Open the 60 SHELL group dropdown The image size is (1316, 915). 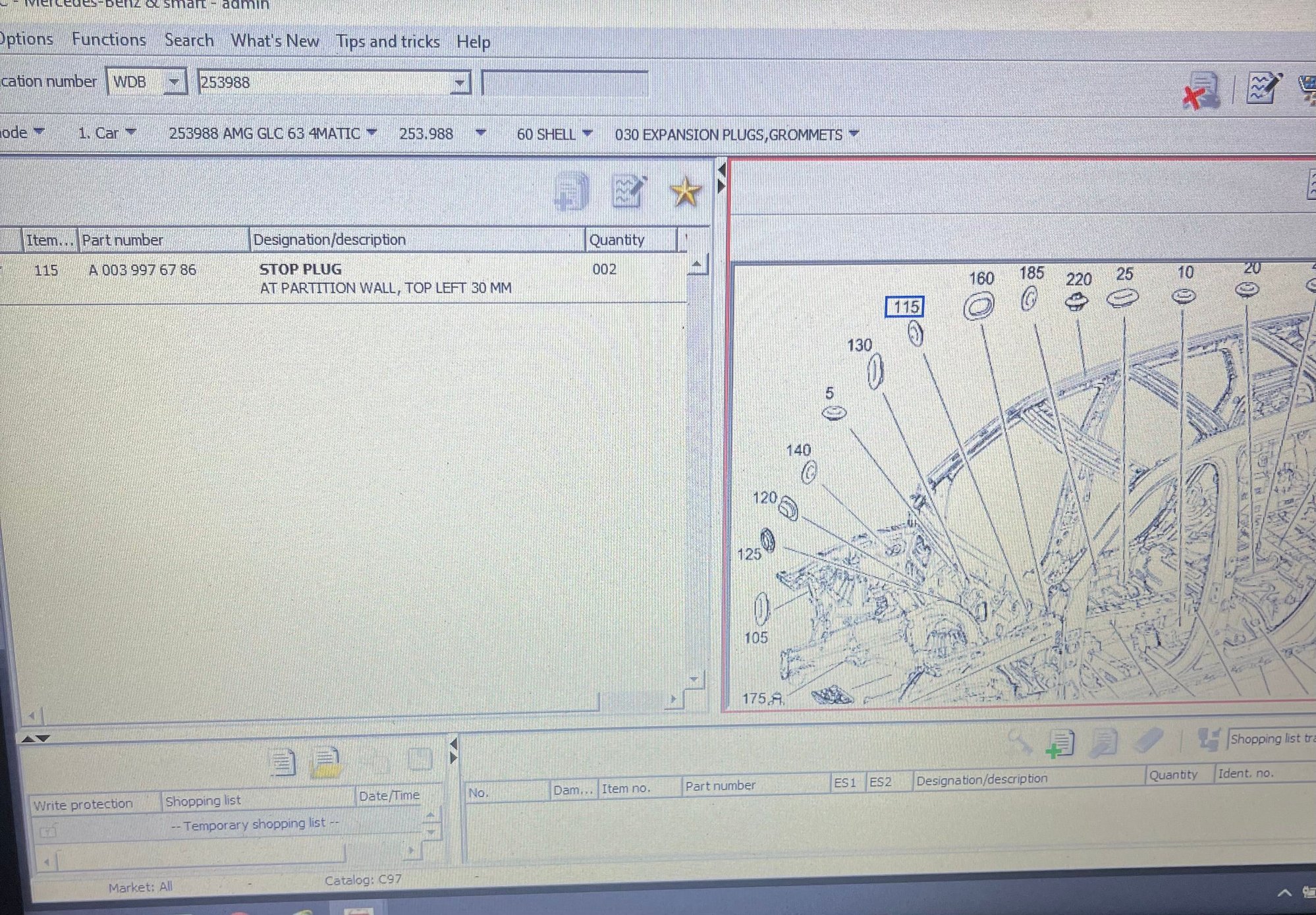click(588, 134)
